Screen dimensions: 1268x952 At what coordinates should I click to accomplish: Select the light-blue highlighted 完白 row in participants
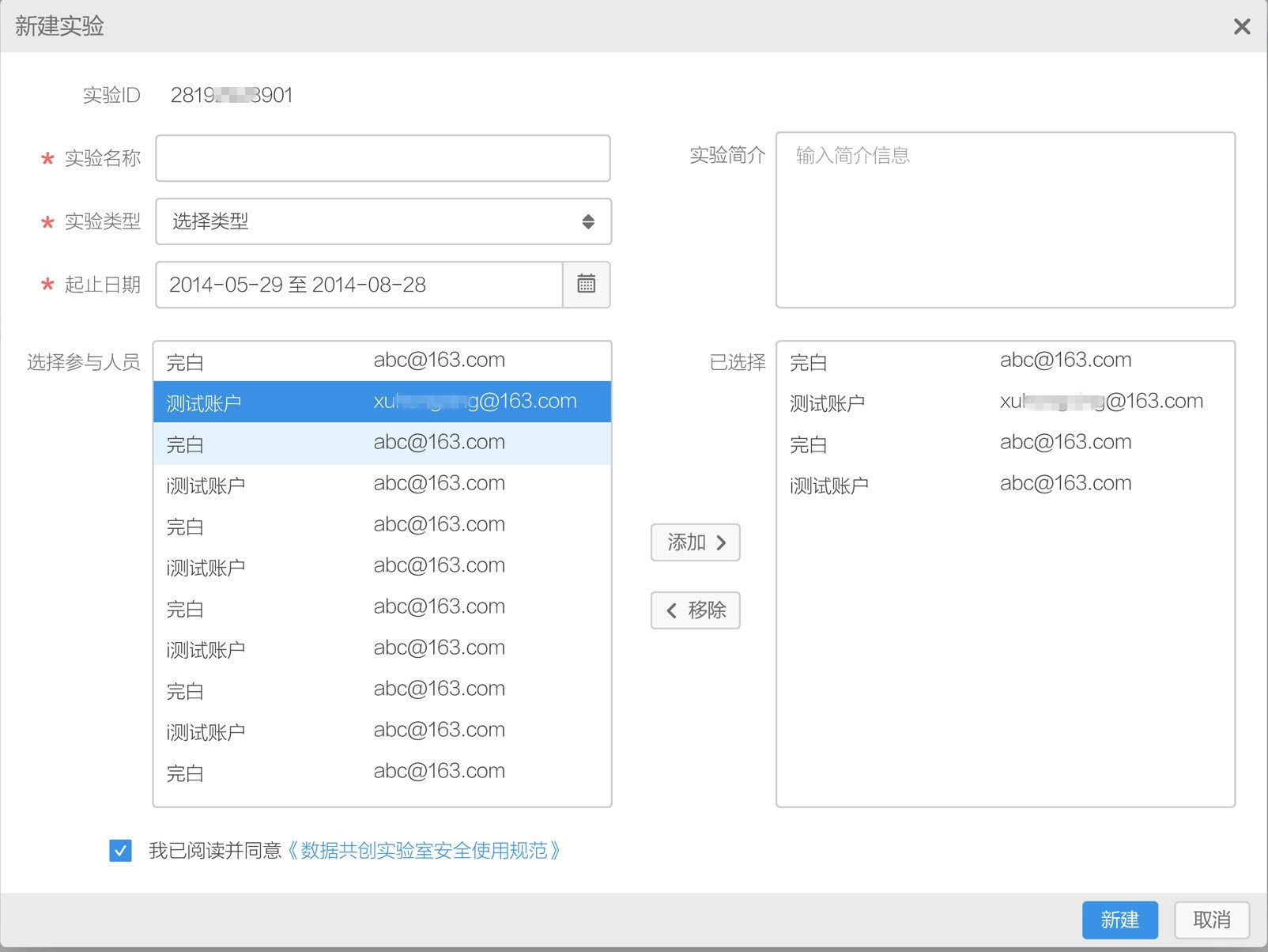[x=383, y=444]
